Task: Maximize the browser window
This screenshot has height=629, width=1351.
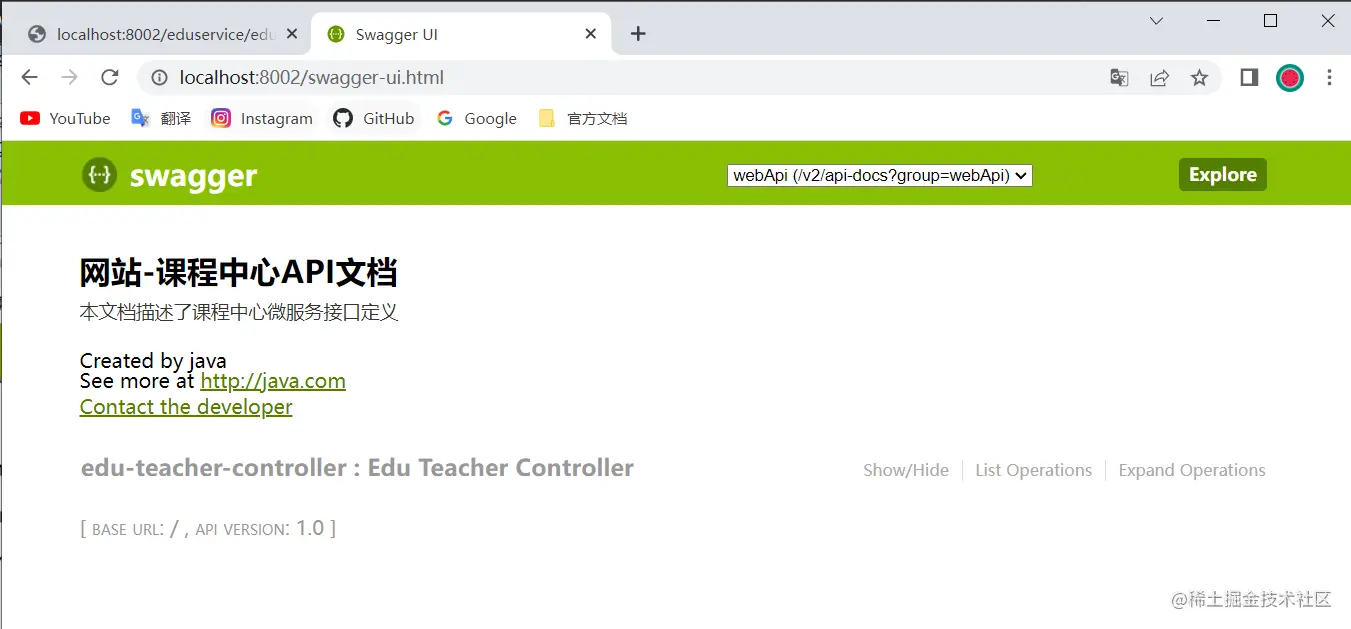Action: [1270, 20]
